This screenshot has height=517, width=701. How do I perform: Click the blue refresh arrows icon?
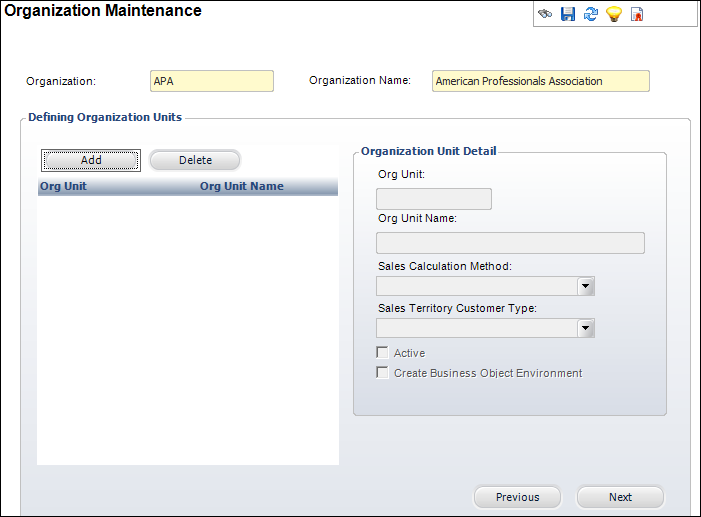(591, 14)
